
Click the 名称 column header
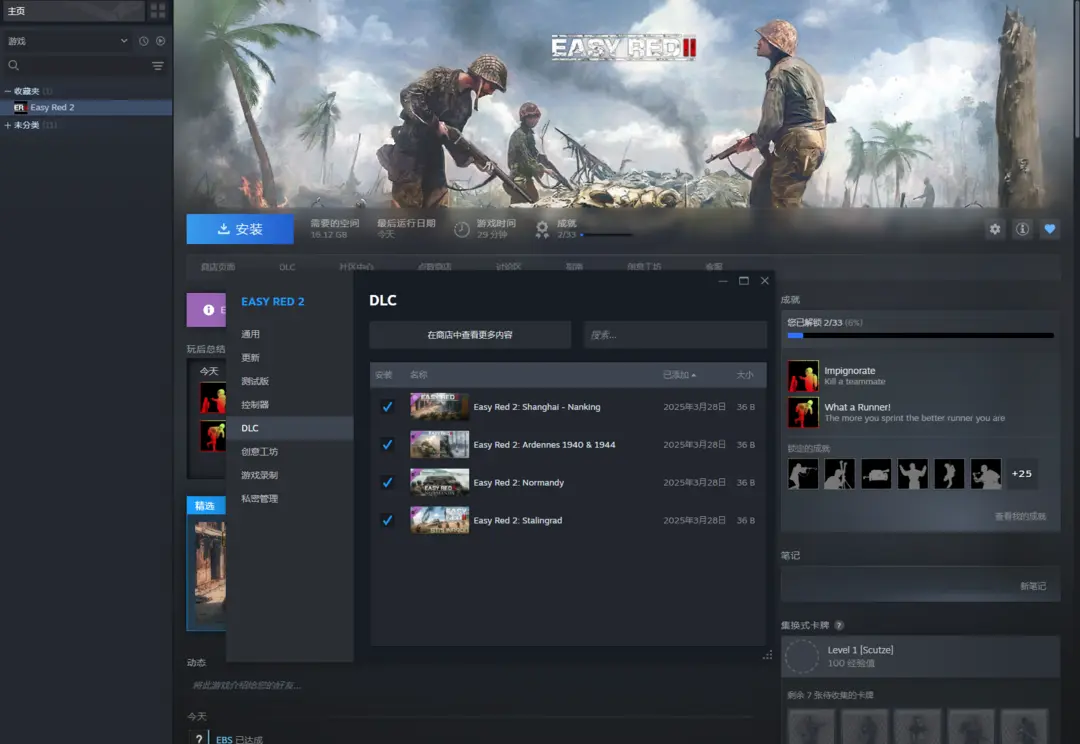418,375
